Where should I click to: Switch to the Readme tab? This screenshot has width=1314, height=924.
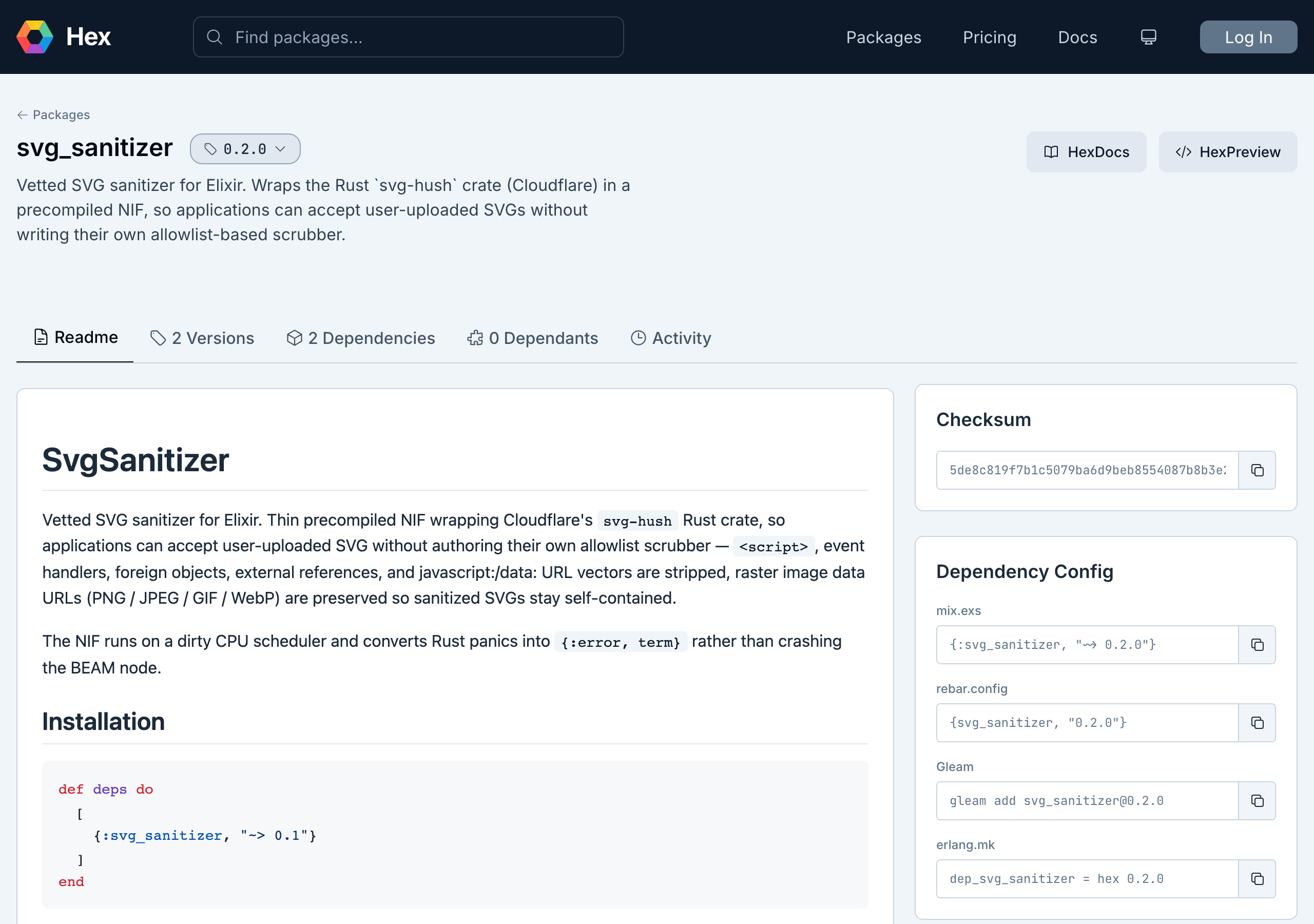click(x=75, y=337)
